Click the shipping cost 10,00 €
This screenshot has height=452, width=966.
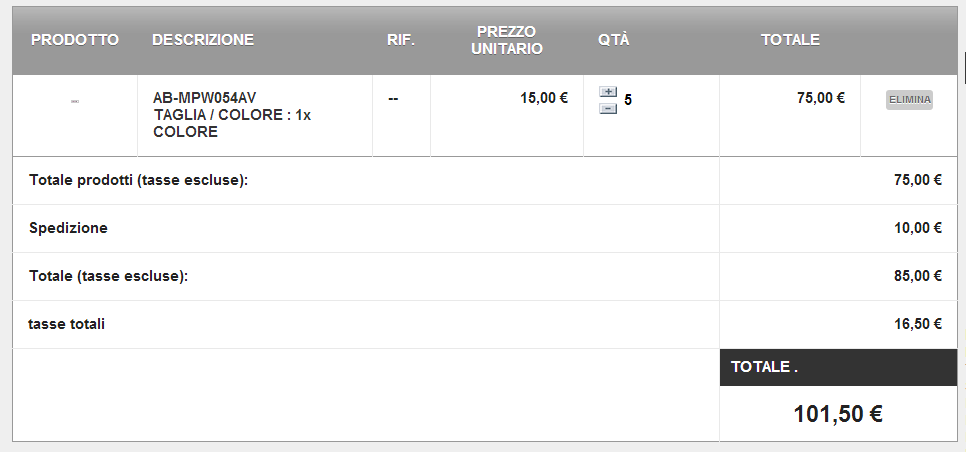tap(918, 228)
